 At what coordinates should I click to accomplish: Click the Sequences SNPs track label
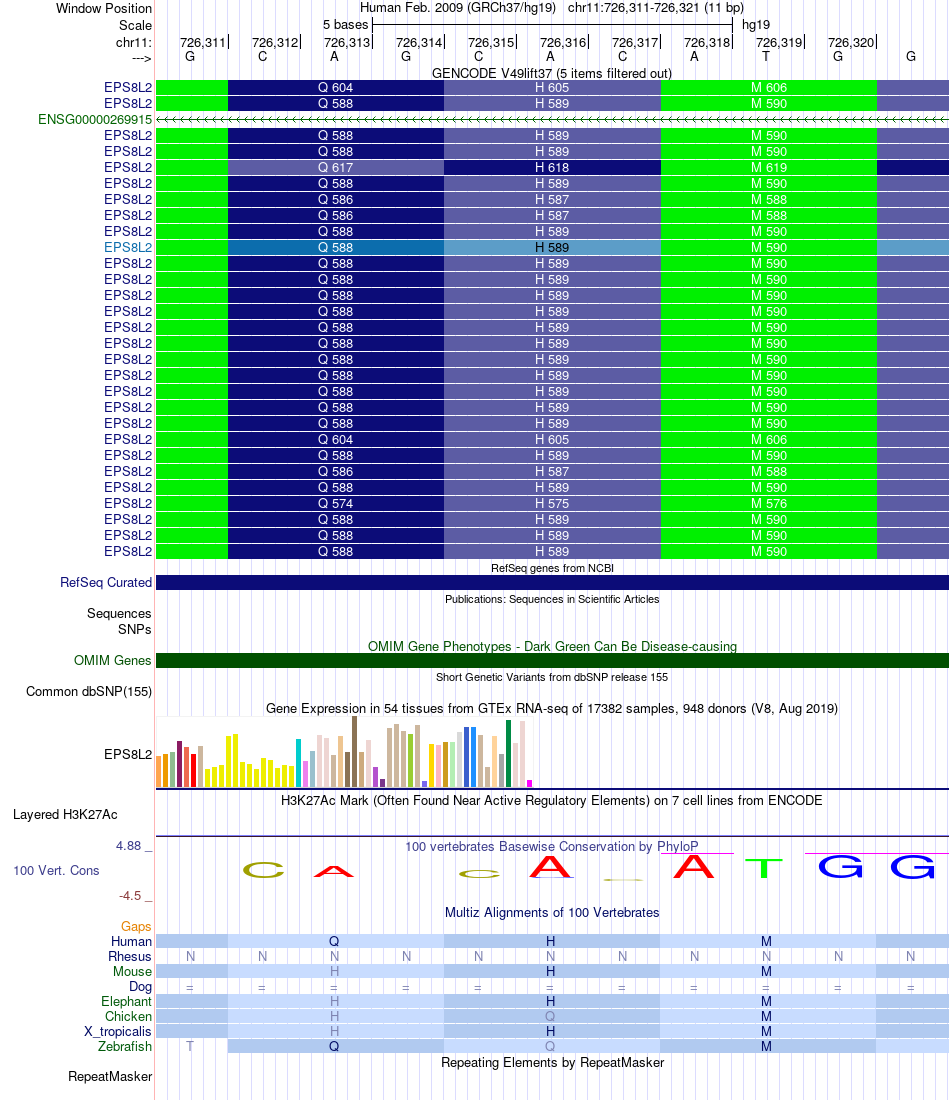click(119, 621)
